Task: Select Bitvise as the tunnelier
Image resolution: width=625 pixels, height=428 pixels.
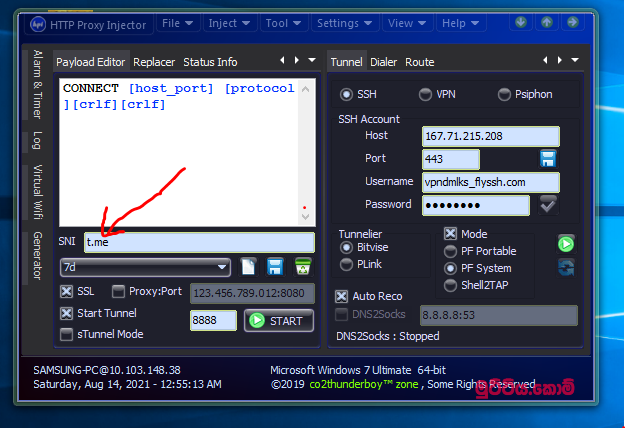Action: tap(346, 247)
